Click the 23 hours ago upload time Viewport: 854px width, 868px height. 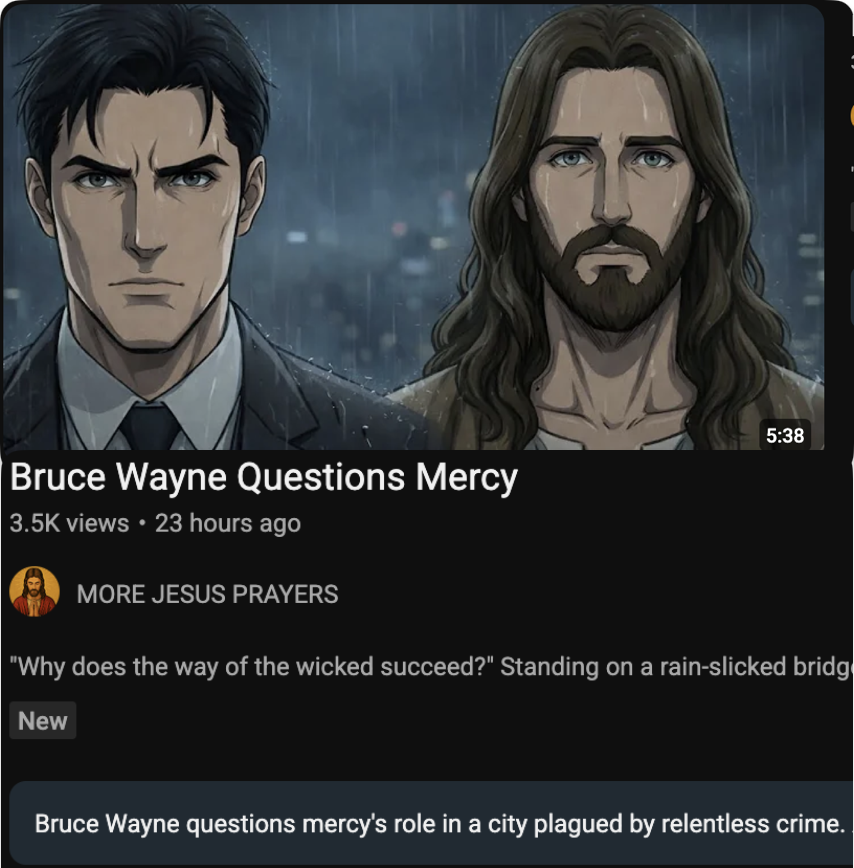click(x=228, y=523)
